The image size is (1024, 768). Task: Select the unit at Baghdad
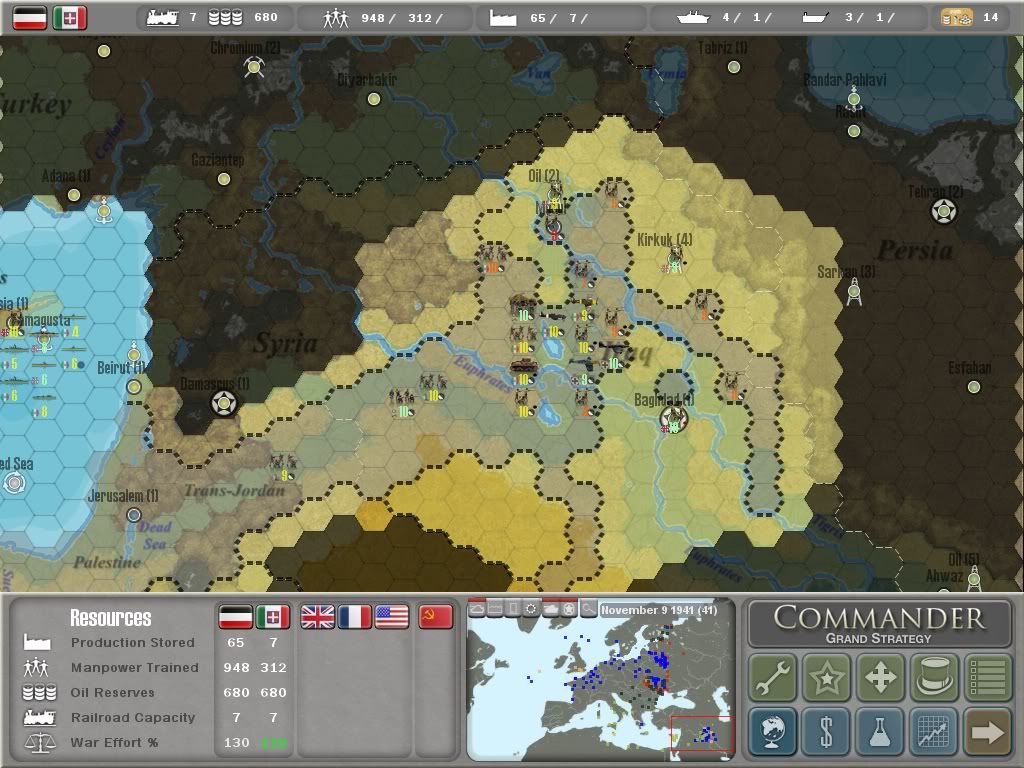pyautogui.click(x=673, y=419)
